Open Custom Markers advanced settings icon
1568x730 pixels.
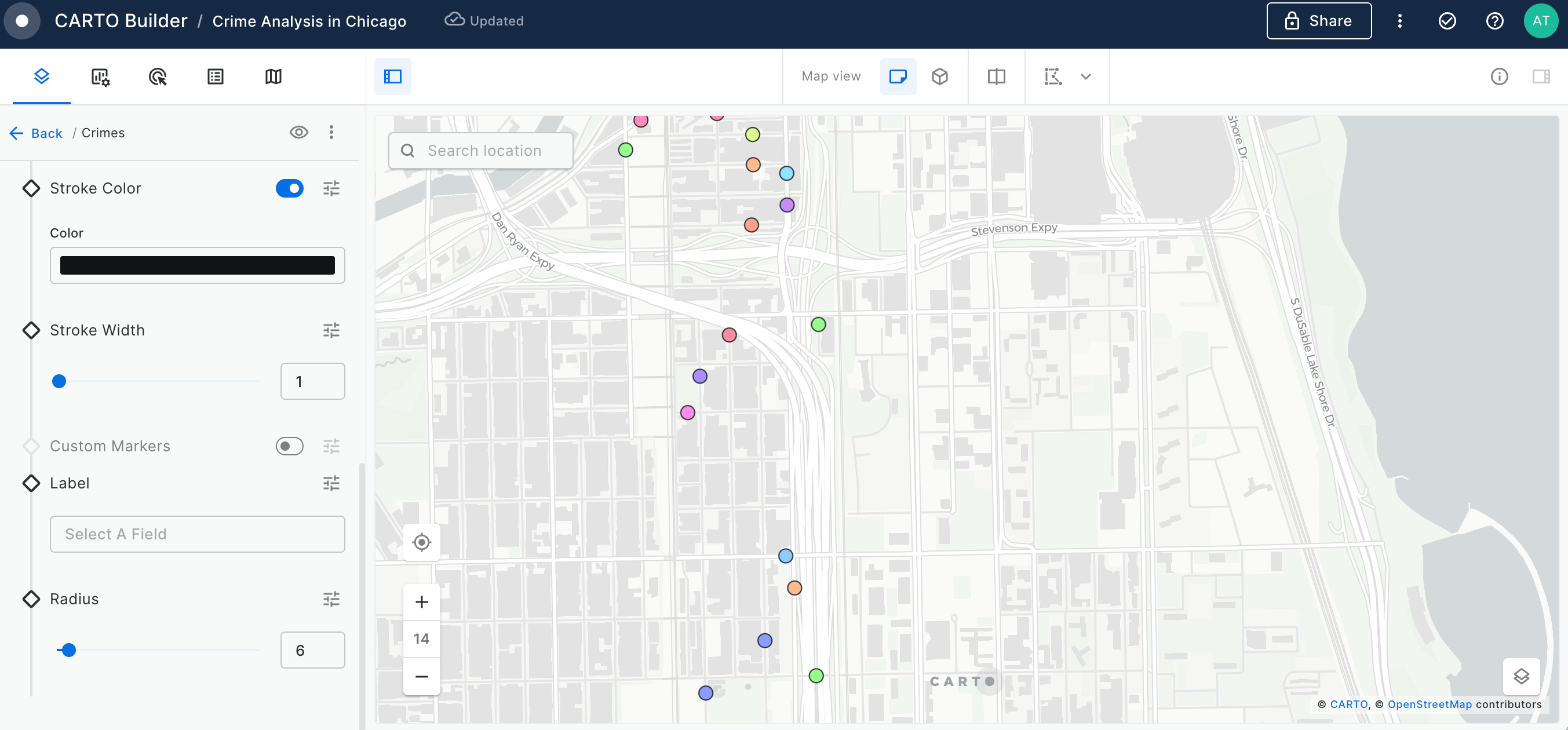(x=331, y=446)
